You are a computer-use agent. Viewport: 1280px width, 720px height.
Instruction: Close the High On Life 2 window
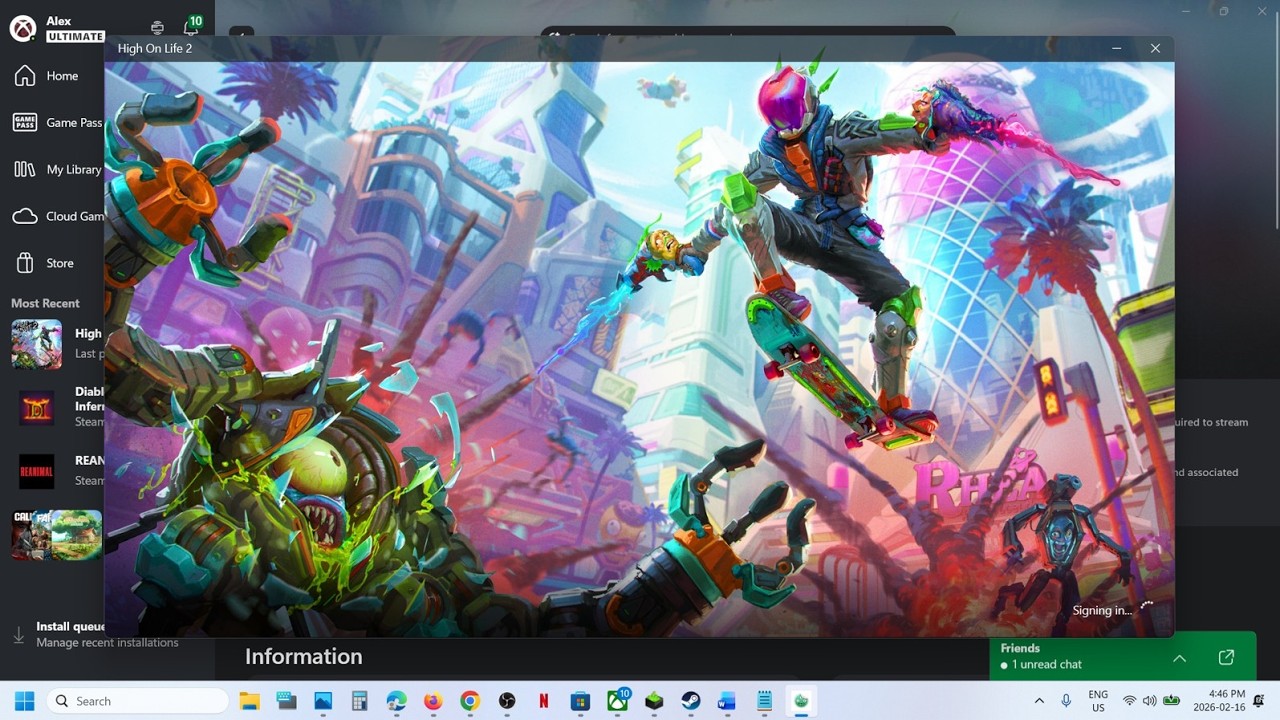click(1155, 48)
